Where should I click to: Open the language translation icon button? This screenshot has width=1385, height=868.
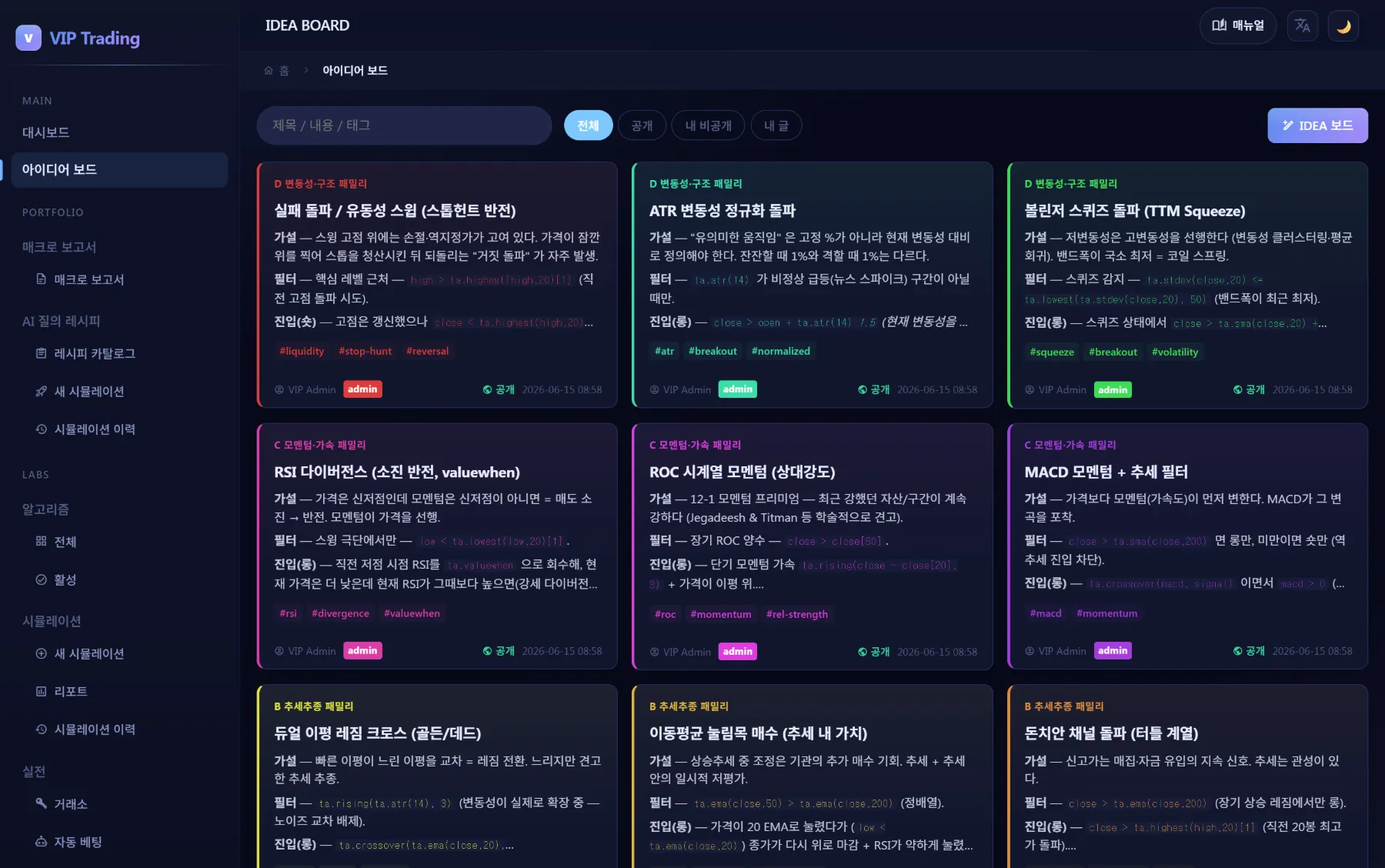[1302, 26]
